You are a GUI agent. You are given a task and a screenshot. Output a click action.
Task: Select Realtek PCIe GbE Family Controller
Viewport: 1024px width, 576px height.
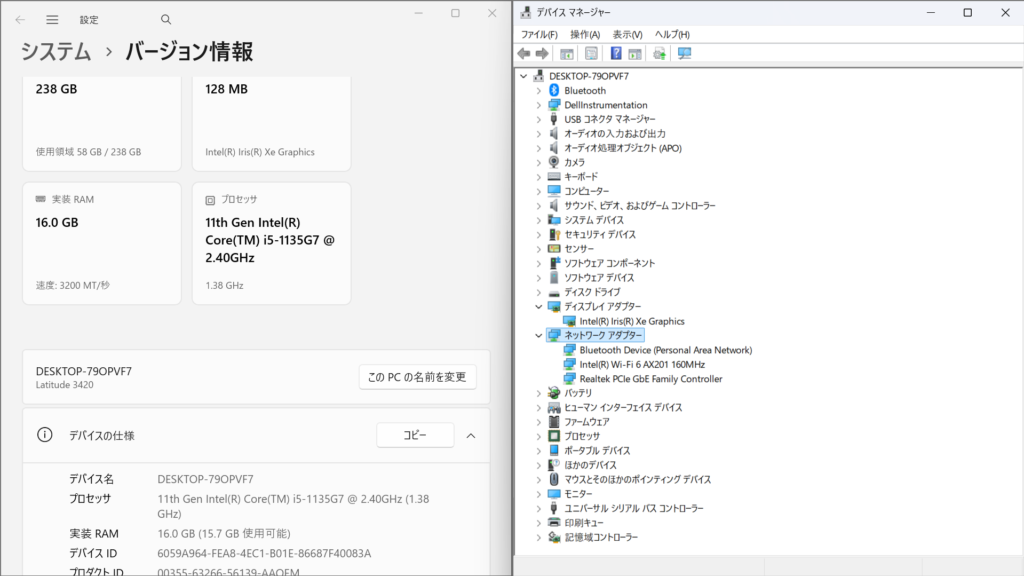point(650,379)
